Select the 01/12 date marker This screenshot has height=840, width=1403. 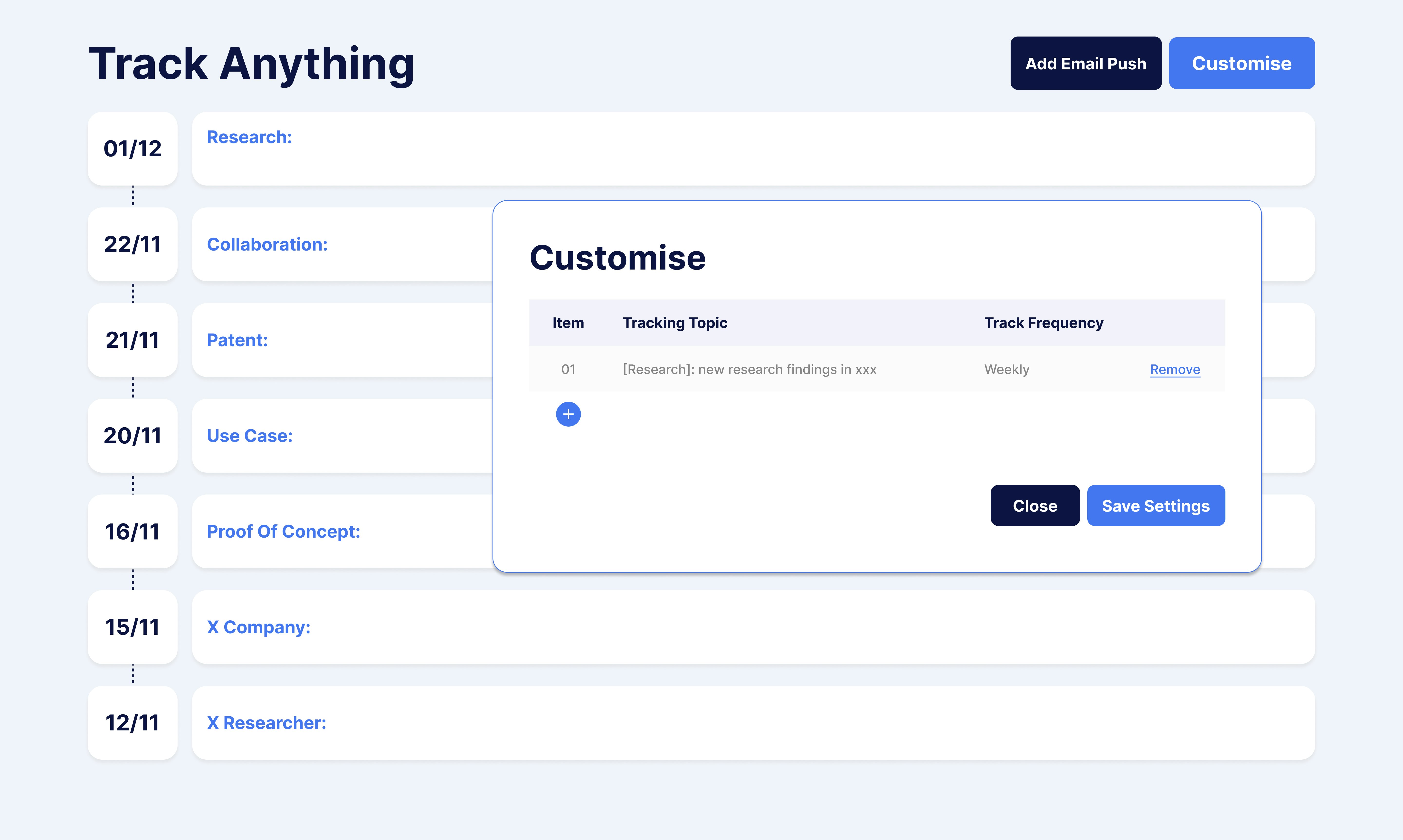133,148
